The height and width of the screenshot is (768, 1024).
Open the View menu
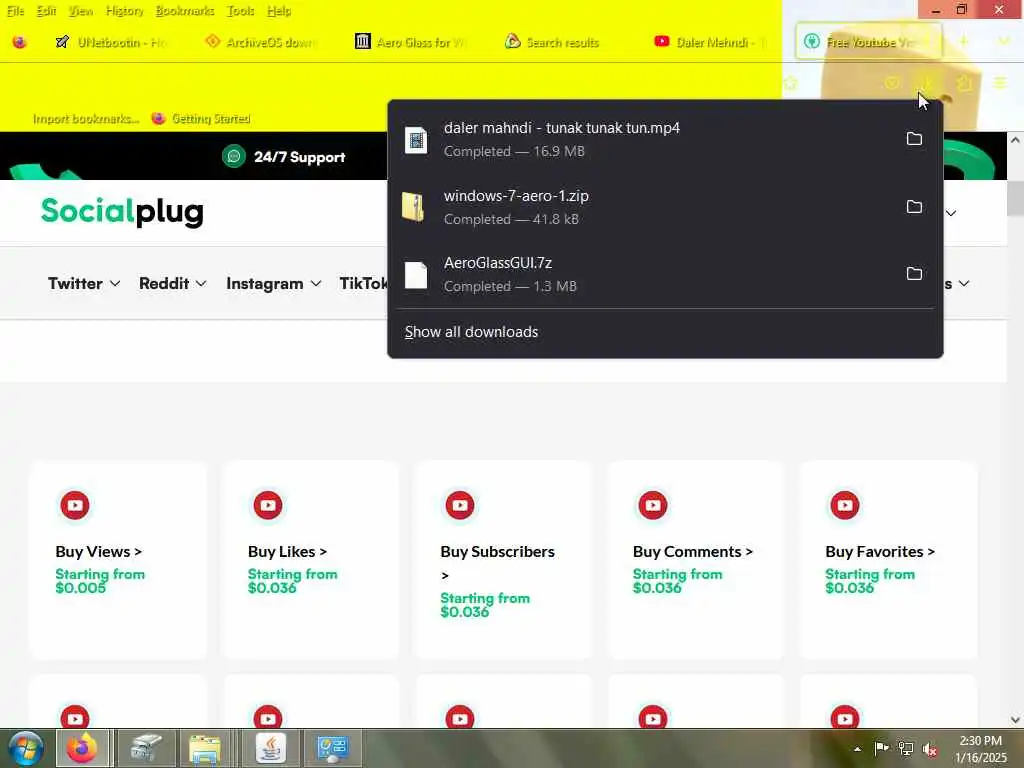(81, 11)
